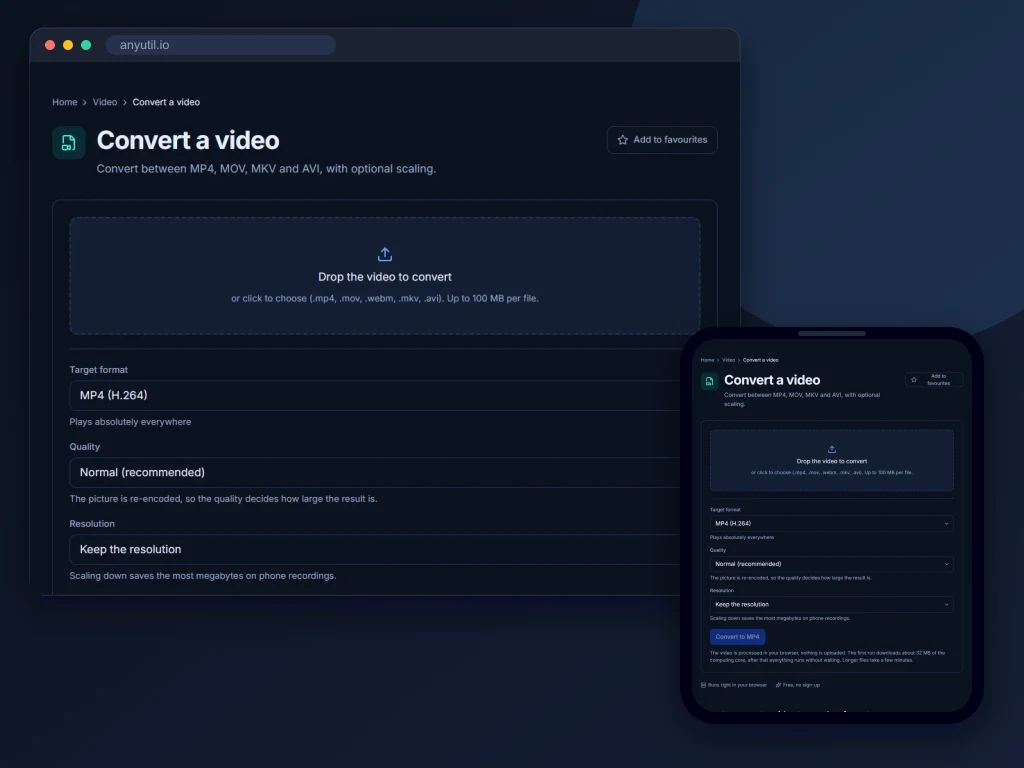This screenshot has width=1024, height=768.
Task: Click the upload icon in phone mockup drop zone
Action: tap(831, 449)
